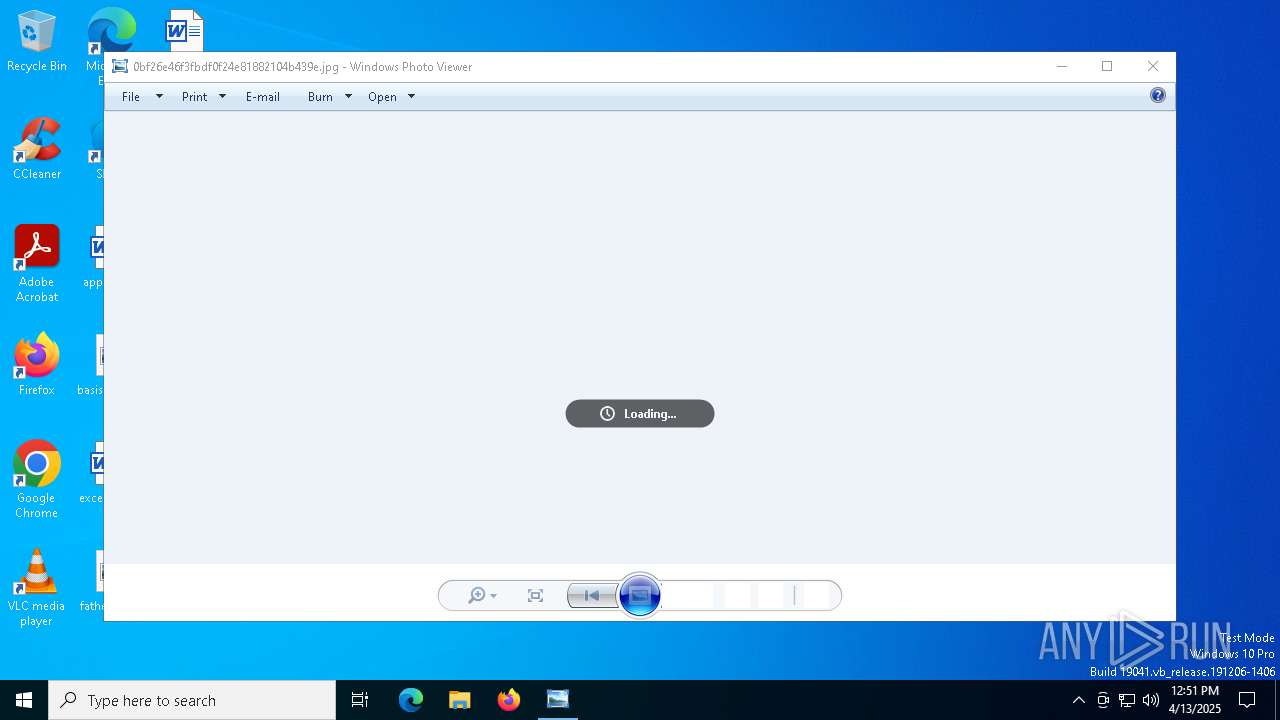This screenshot has height=720, width=1280.
Task: Click the Photo Viewer taskbar button
Action: (558, 700)
